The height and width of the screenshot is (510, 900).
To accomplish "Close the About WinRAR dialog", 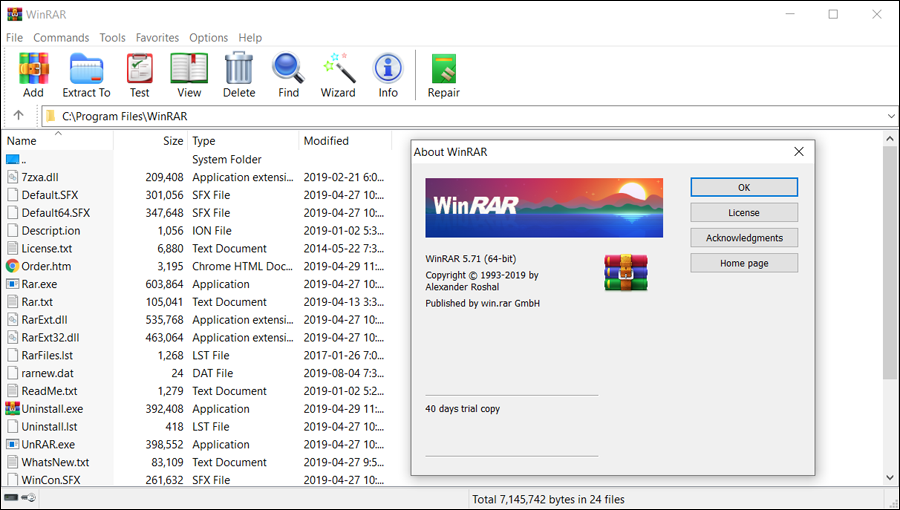I will coord(798,151).
